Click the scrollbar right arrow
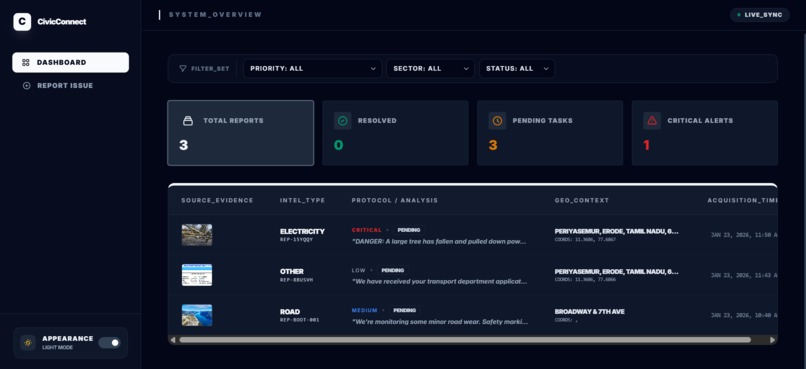 click(772, 340)
